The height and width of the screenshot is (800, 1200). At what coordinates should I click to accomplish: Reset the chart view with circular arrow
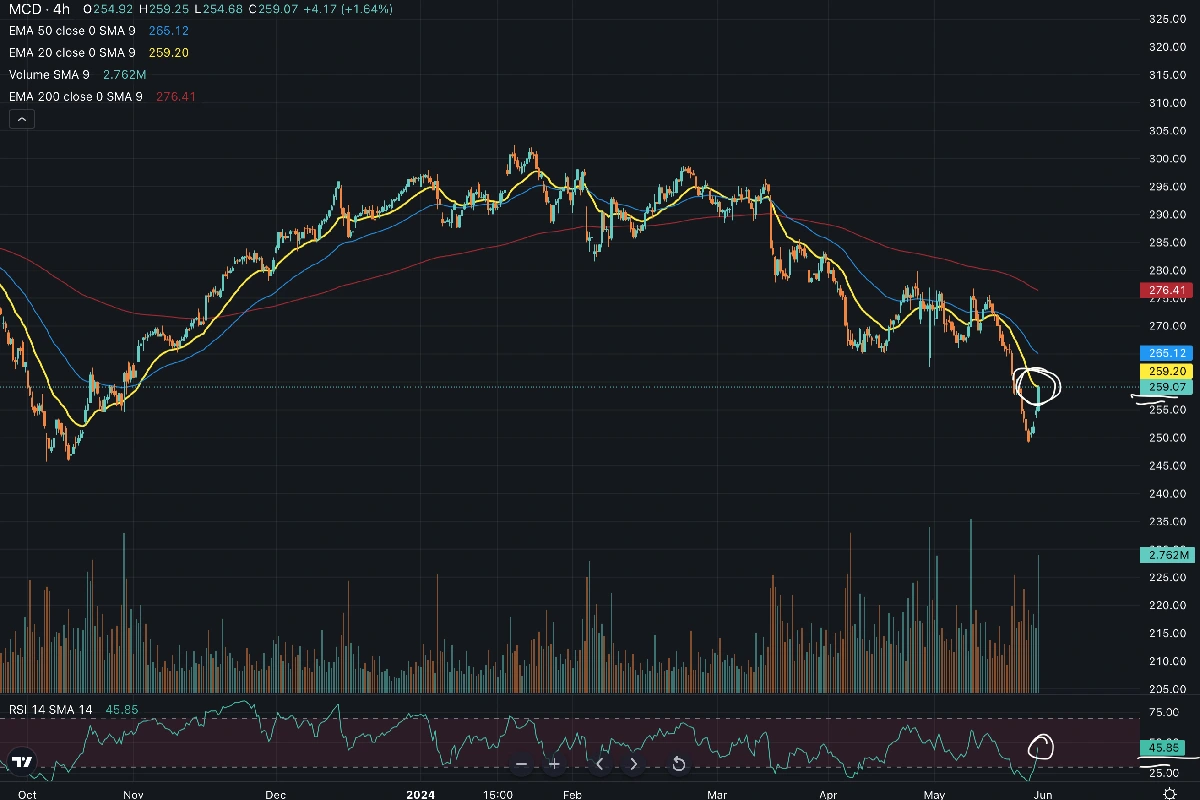pyautogui.click(x=678, y=764)
